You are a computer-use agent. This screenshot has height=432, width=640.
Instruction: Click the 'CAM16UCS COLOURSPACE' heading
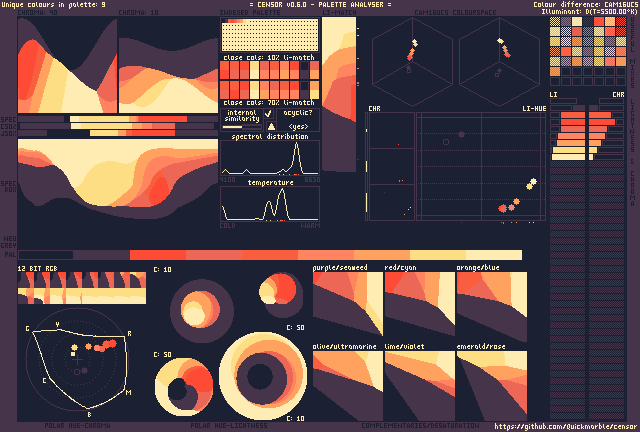[455, 13]
